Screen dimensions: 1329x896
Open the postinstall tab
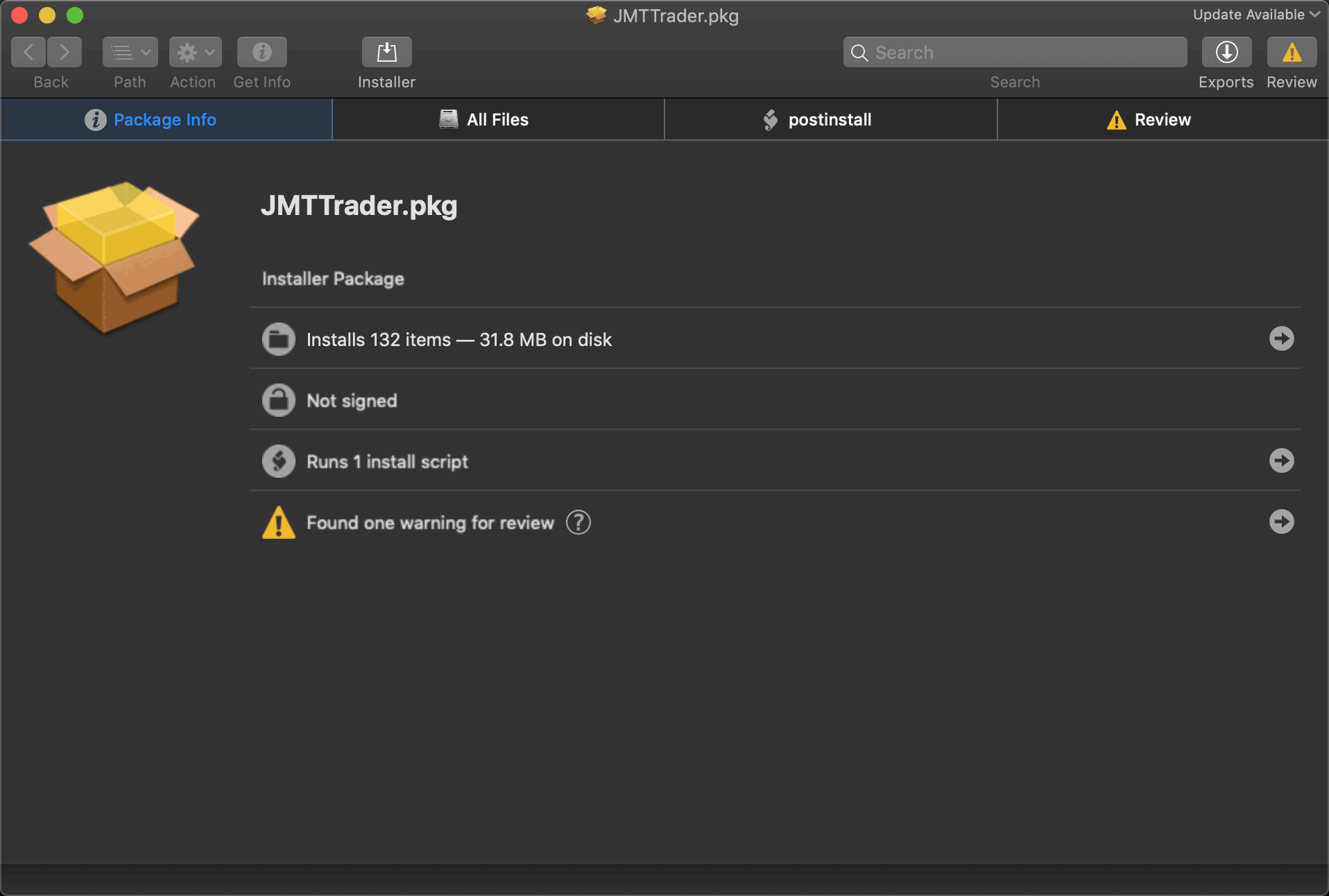point(830,120)
